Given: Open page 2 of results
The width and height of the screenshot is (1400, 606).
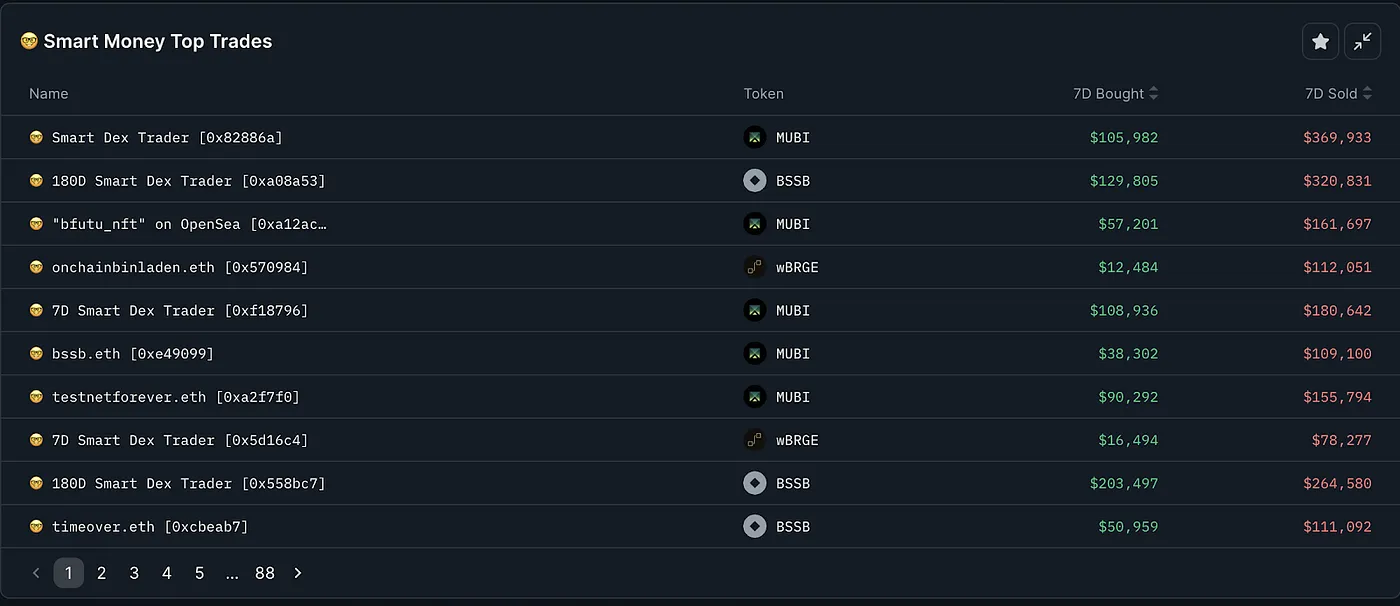Looking at the screenshot, I should click(101, 573).
